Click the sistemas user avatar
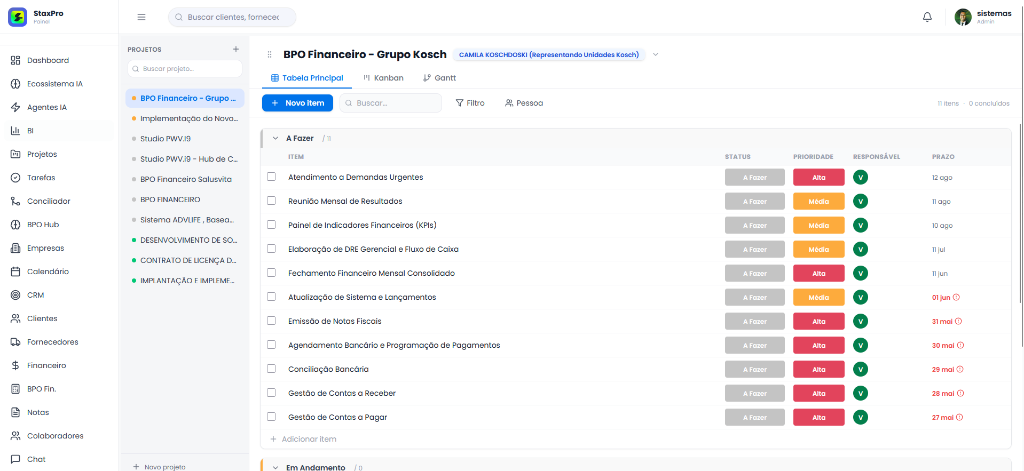 [963, 17]
